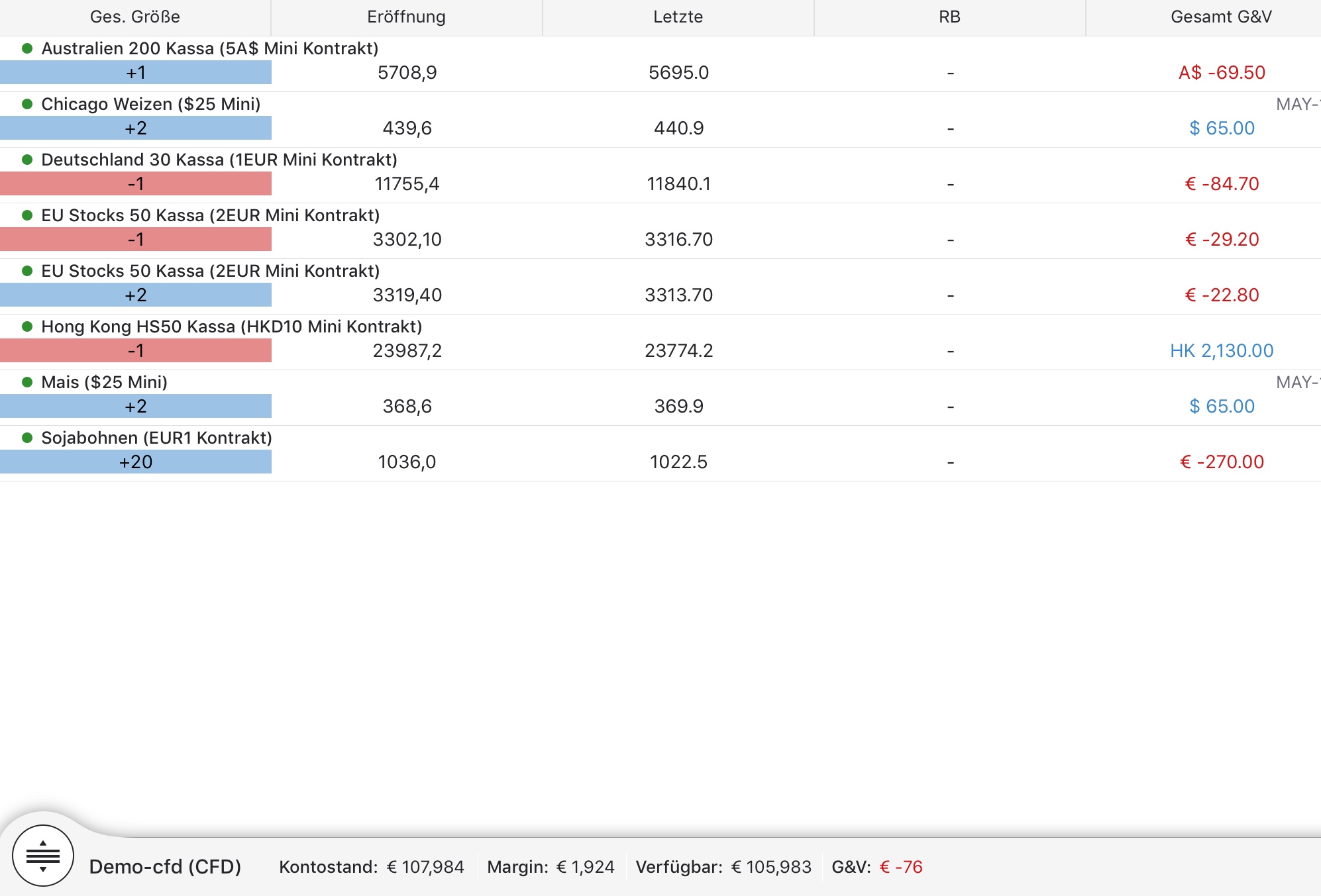Open Hong Kong HS50 Kassa position row
This screenshot has width=1321, height=896.
[x=231, y=326]
